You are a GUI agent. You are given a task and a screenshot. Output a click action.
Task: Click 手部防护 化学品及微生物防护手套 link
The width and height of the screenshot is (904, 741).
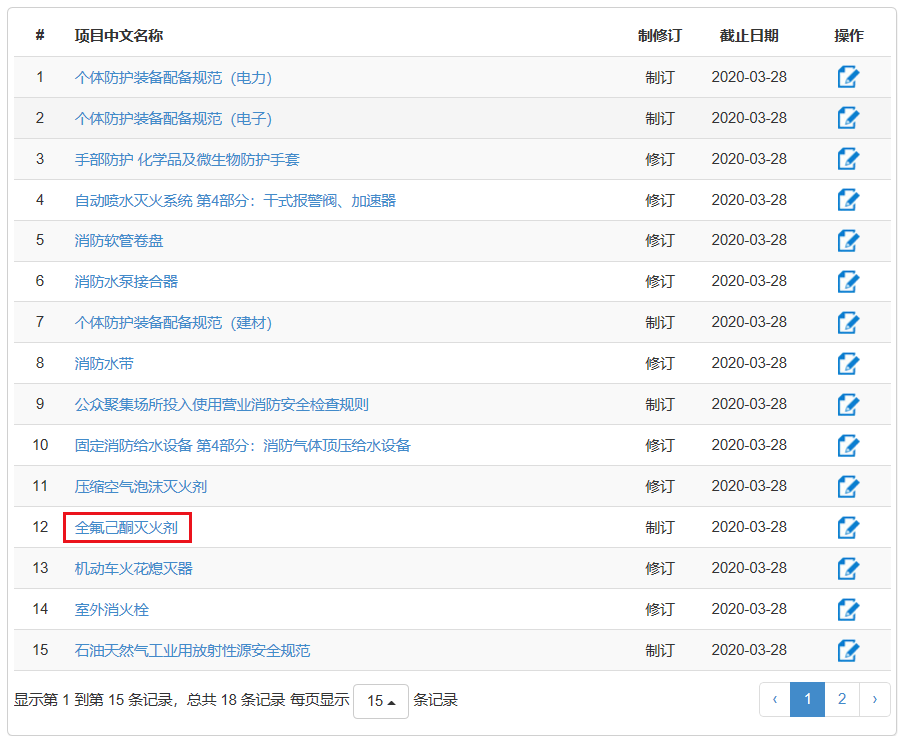[187, 159]
